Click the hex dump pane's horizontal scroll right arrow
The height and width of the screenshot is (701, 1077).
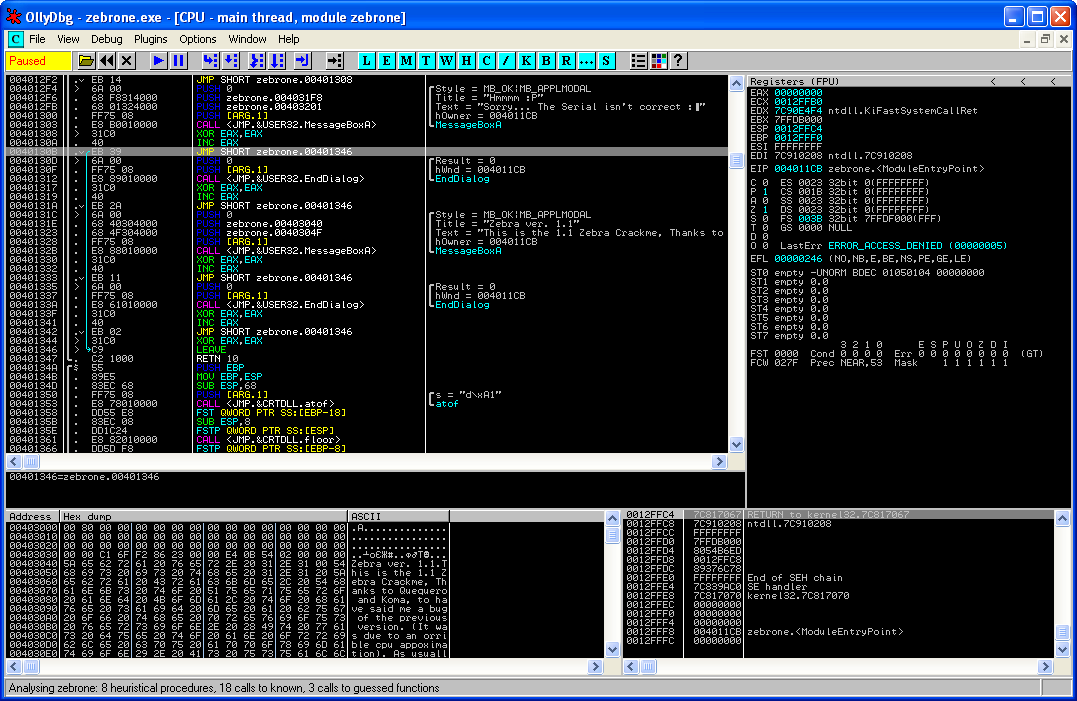[x=596, y=666]
